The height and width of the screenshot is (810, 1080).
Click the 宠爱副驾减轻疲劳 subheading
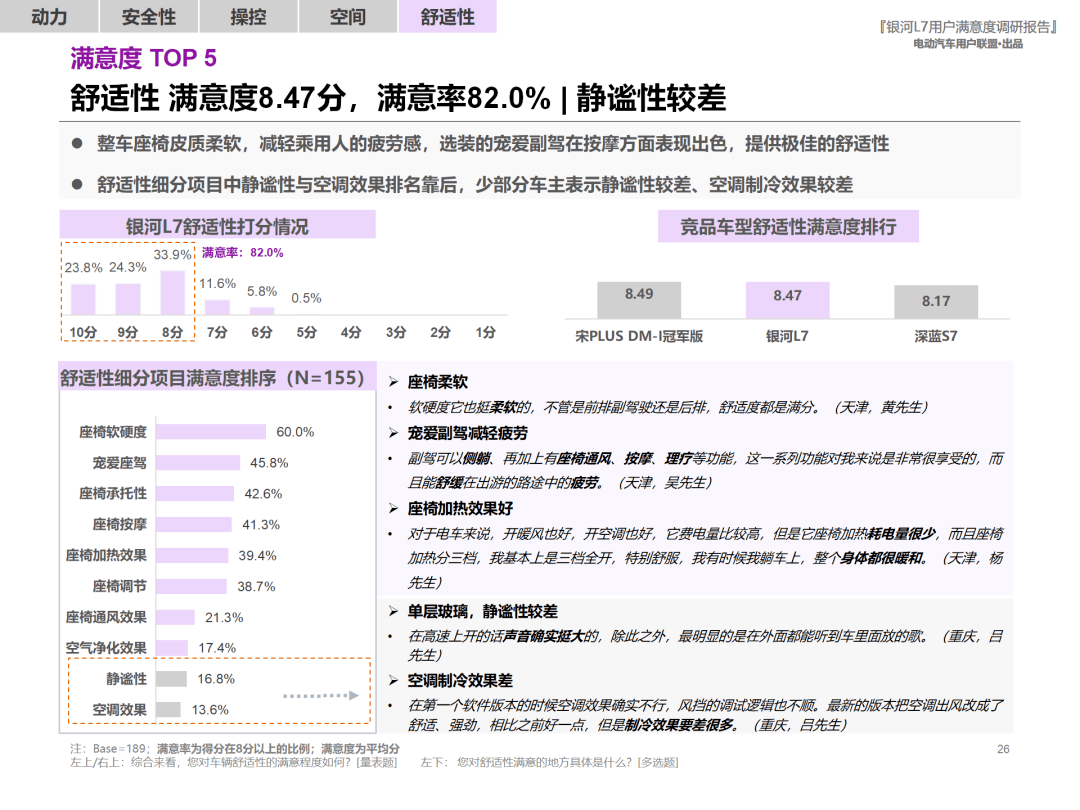coord(468,433)
